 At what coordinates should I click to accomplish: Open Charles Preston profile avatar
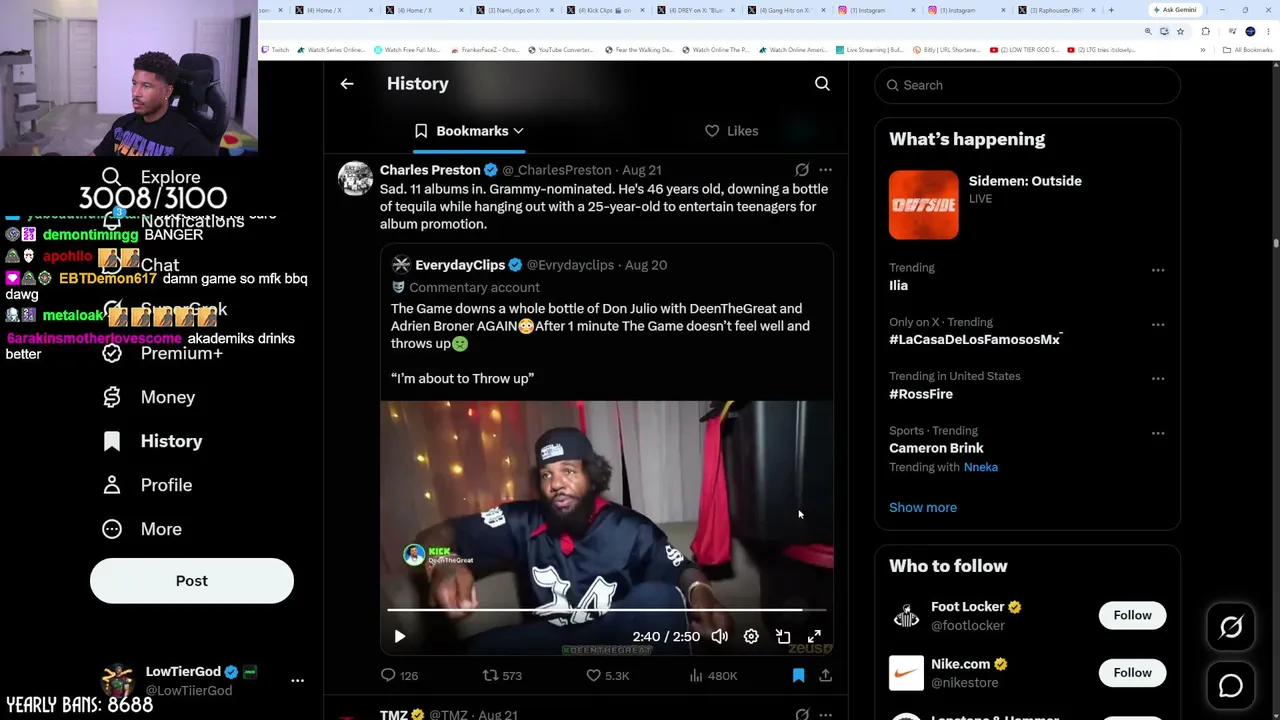pyautogui.click(x=355, y=178)
